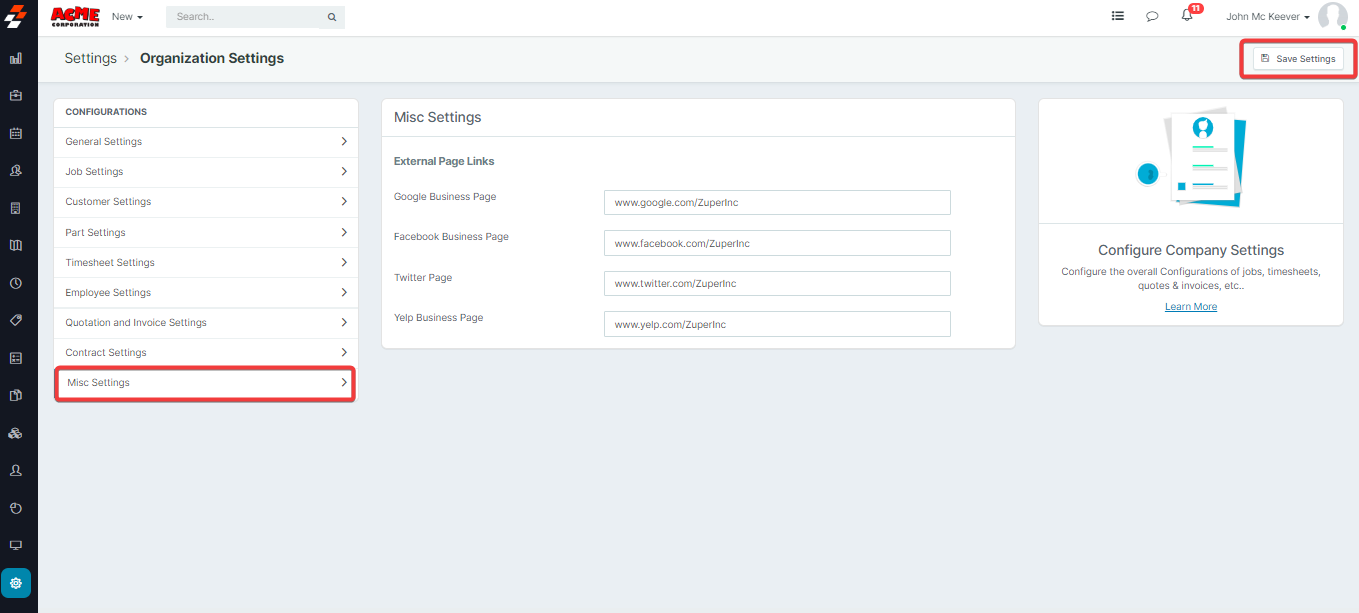Open Job Settings configuration
This screenshot has width=1359, height=613.
pos(205,172)
